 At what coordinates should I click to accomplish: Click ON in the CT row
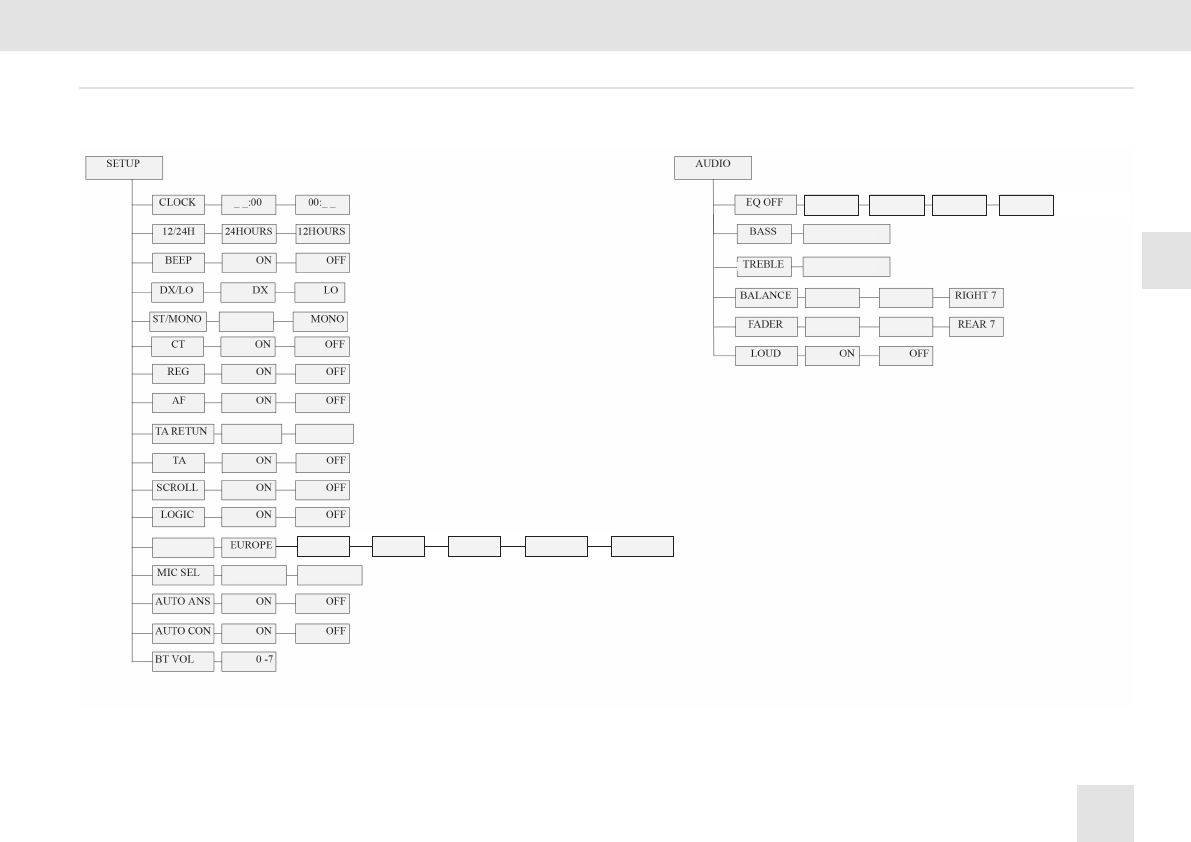coord(248,347)
